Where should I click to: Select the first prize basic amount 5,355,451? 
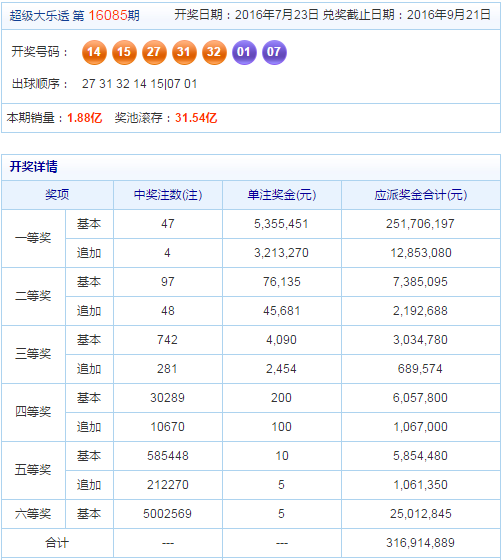pyautogui.click(x=281, y=224)
